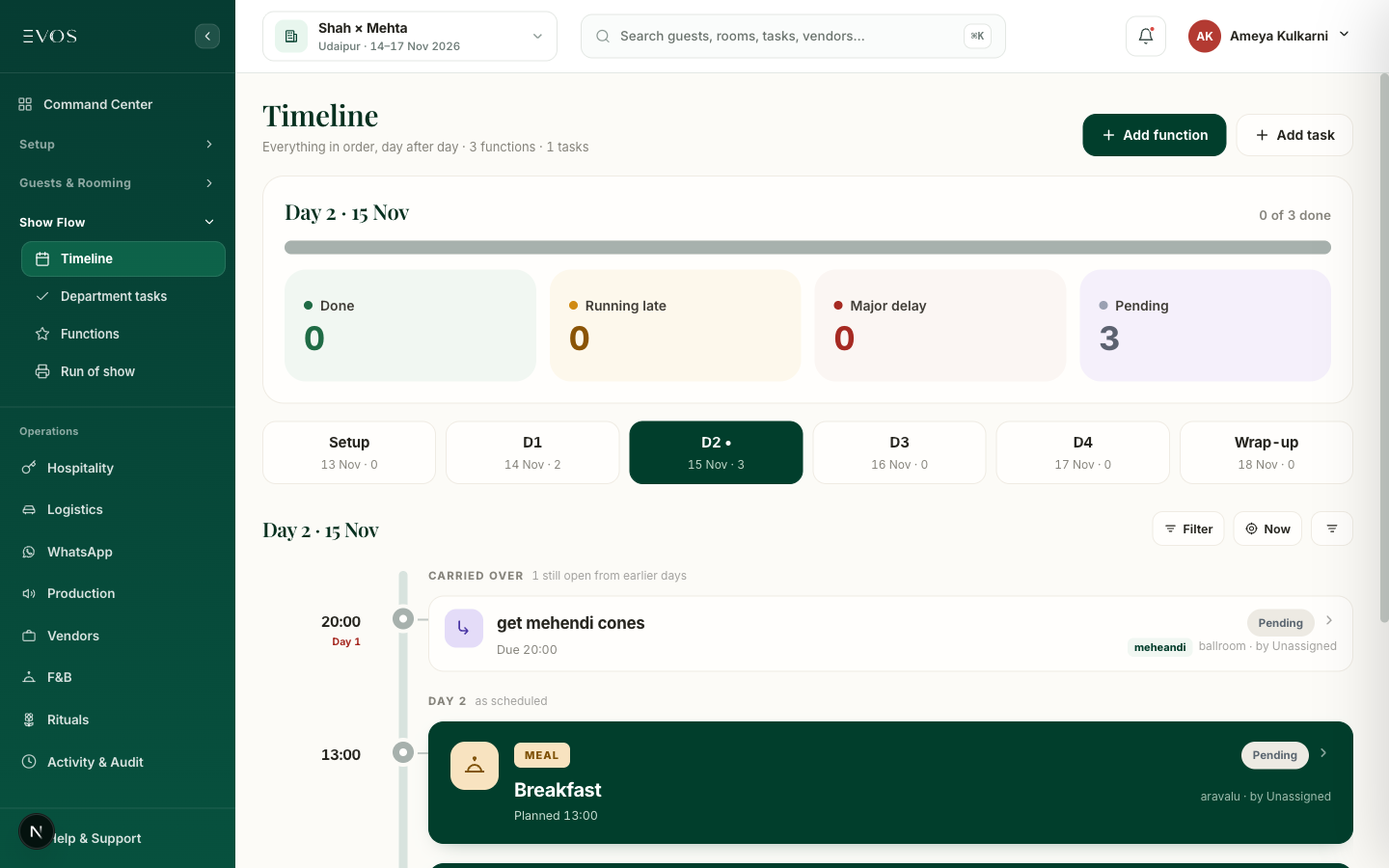Click the Command Center grid icon
Screen dimensions: 1389x868
point(25,104)
